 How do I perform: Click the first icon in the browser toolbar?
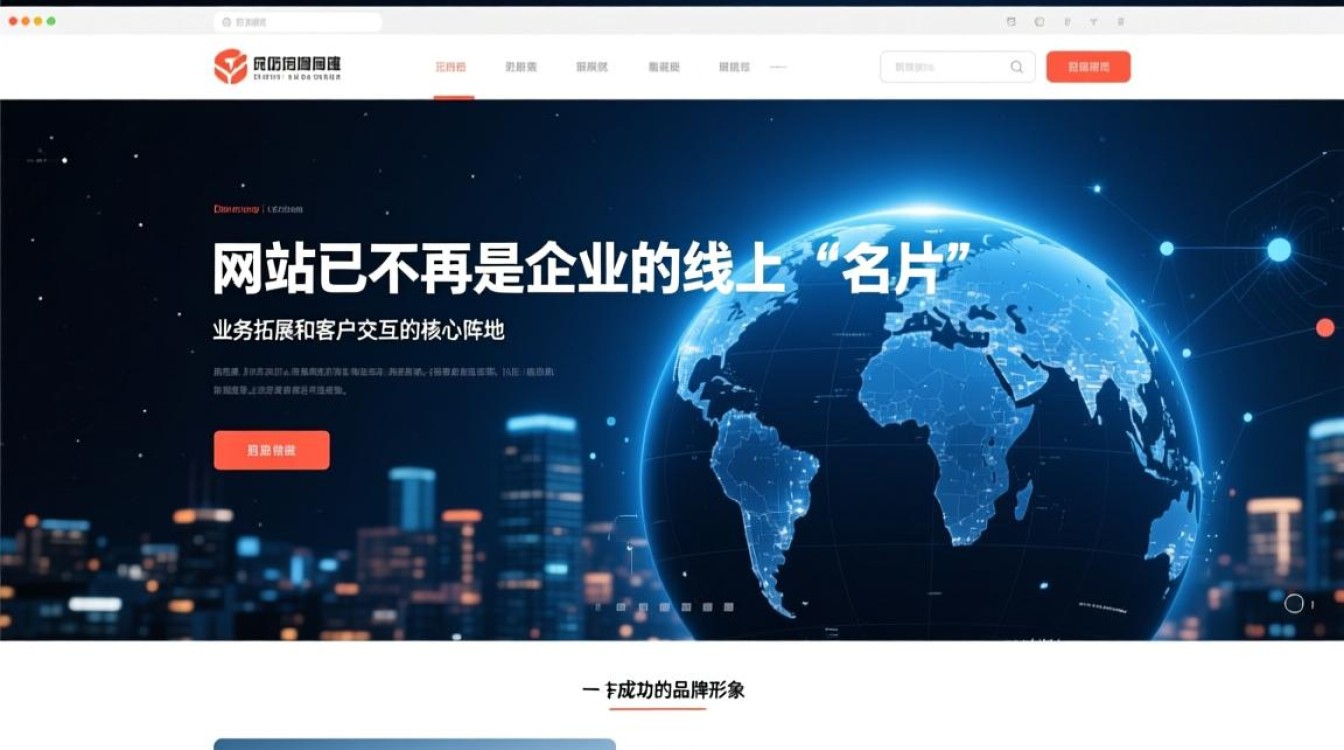tap(1011, 21)
